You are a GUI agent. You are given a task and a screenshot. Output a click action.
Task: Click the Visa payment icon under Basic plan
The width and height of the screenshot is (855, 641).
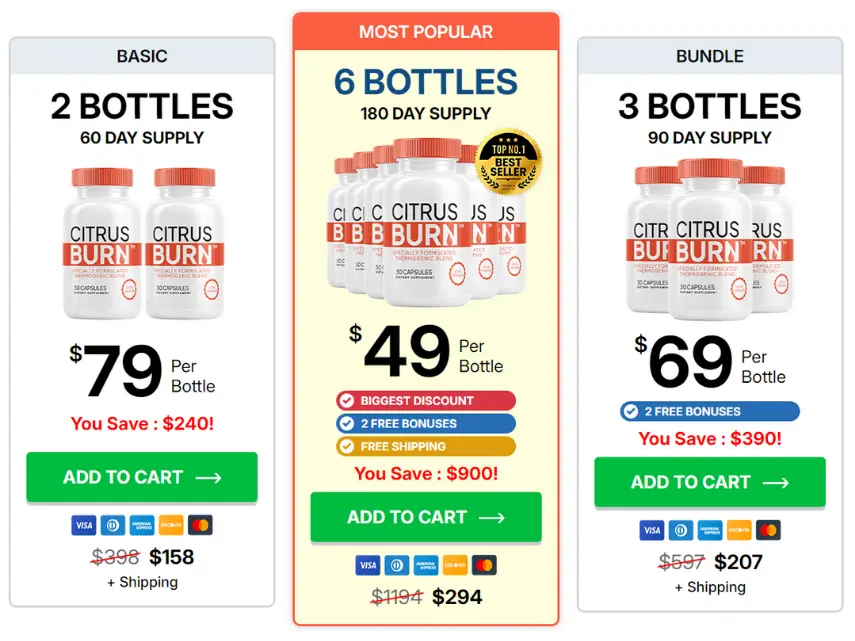(x=83, y=525)
